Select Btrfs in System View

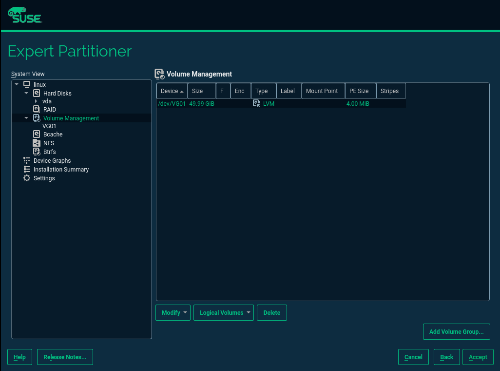point(50,152)
